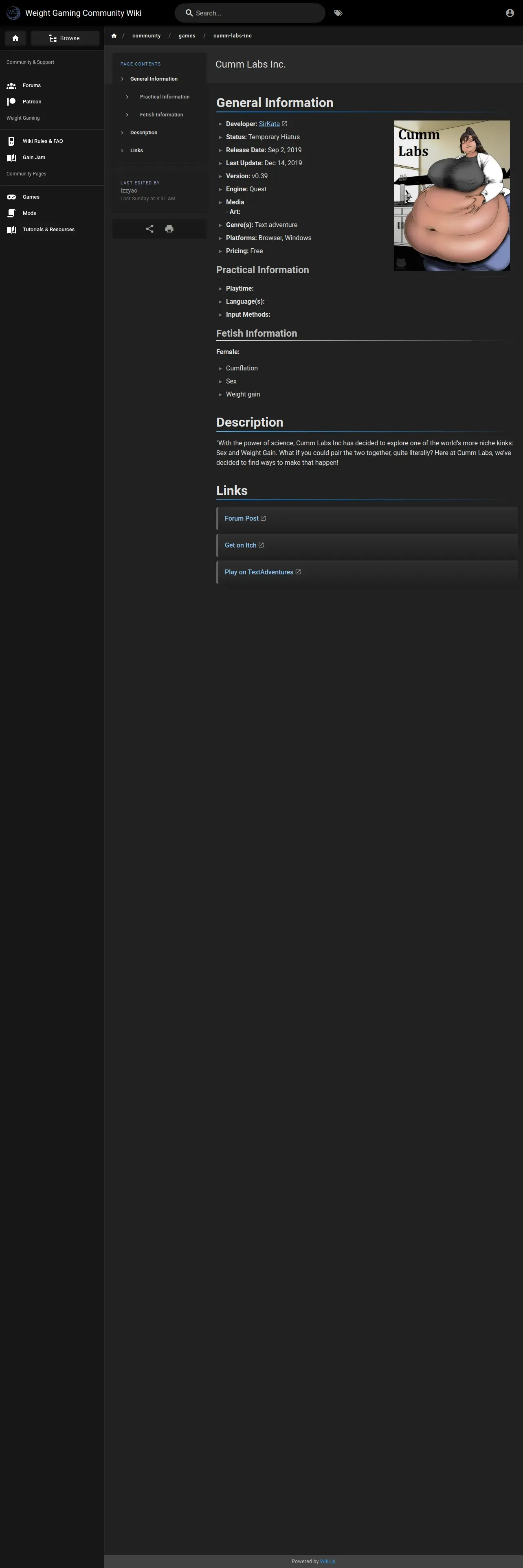The image size is (523, 1568).
Task: Focus the Search input field
Action: tap(250, 13)
